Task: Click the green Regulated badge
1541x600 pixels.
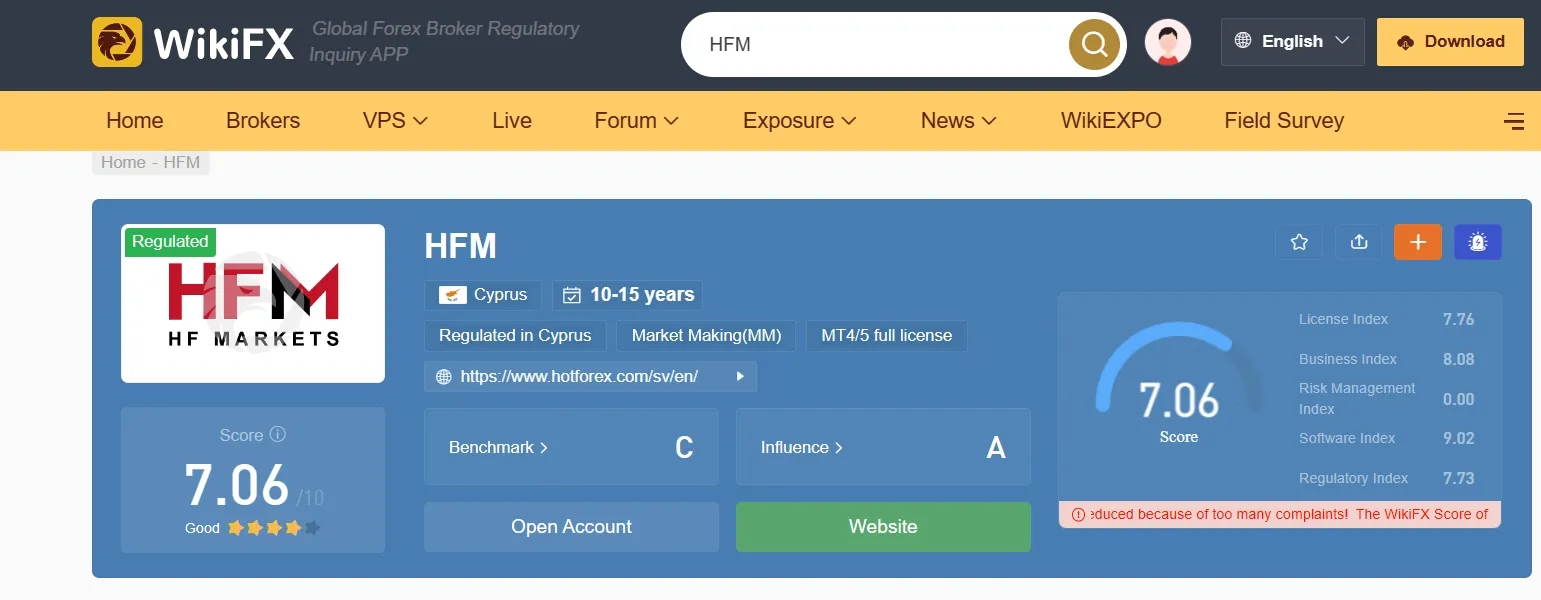Action: [170, 241]
